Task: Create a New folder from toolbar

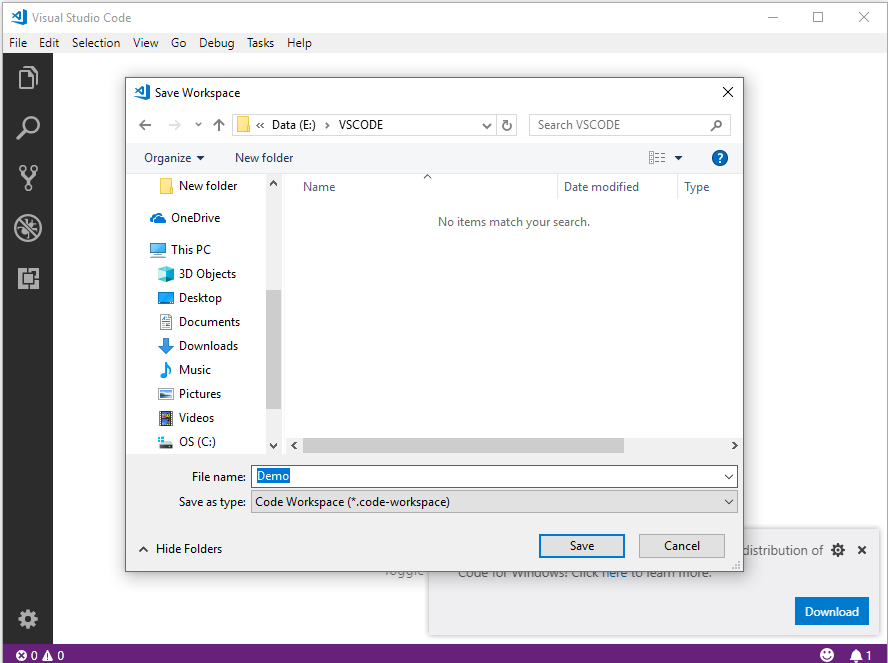Action: point(264,158)
